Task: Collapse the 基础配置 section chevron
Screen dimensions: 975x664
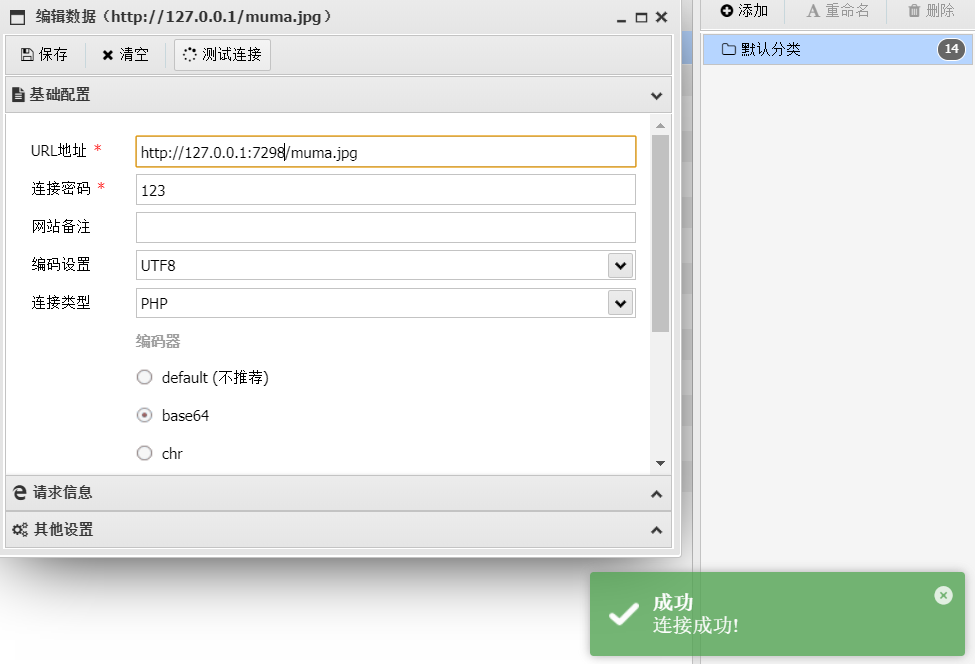Action: click(657, 96)
